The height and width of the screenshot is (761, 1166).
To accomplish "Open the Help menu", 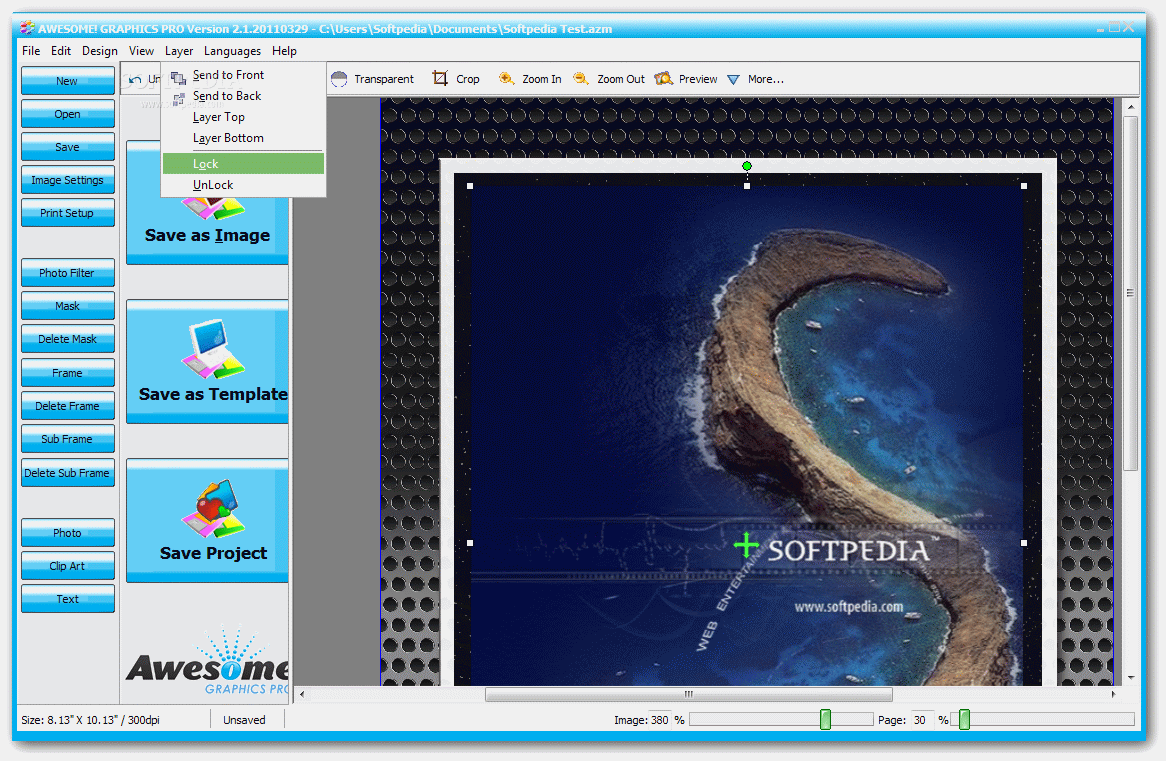I will point(284,51).
